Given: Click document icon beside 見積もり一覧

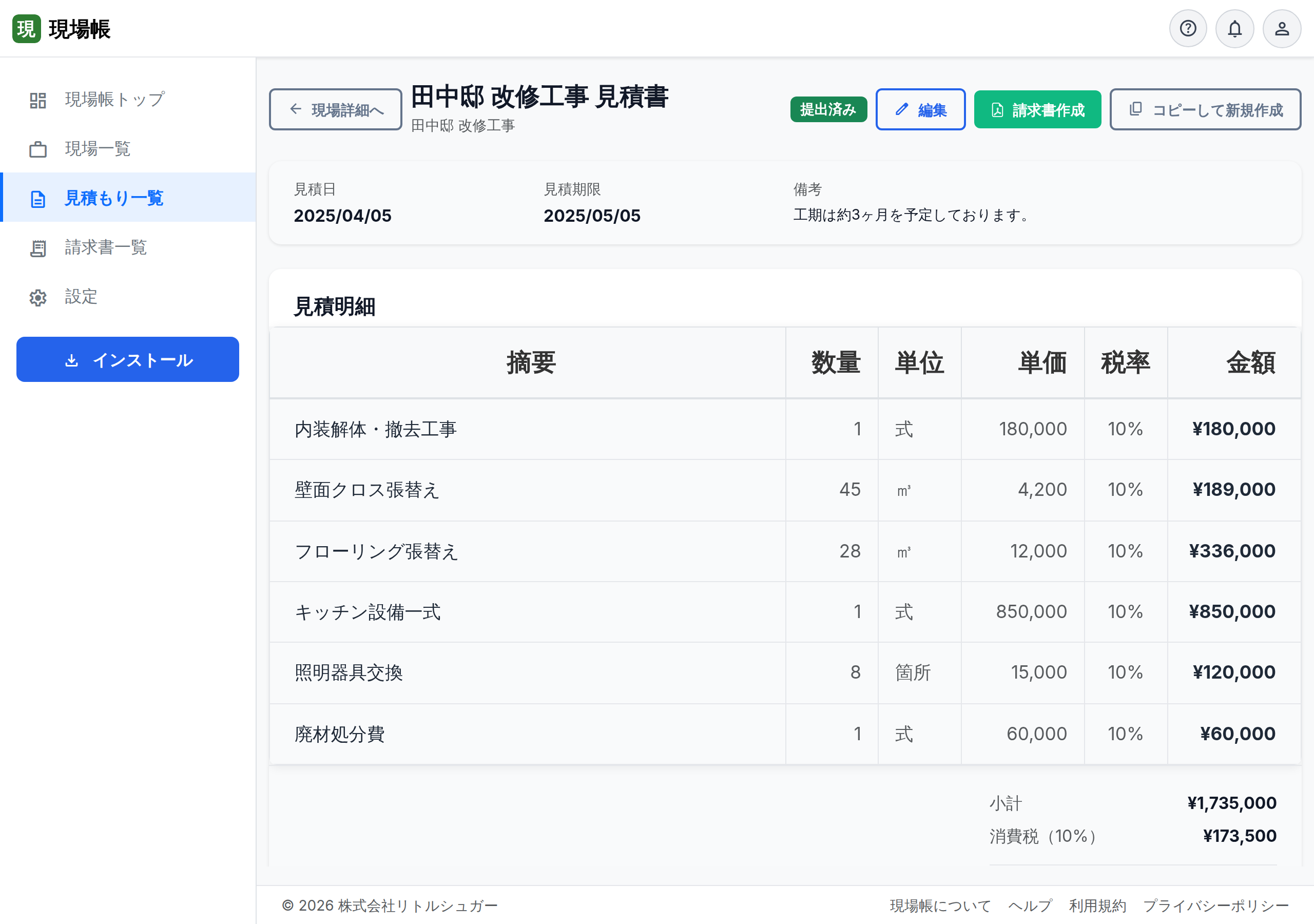Looking at the screenshot, I should tap(38, 199).
